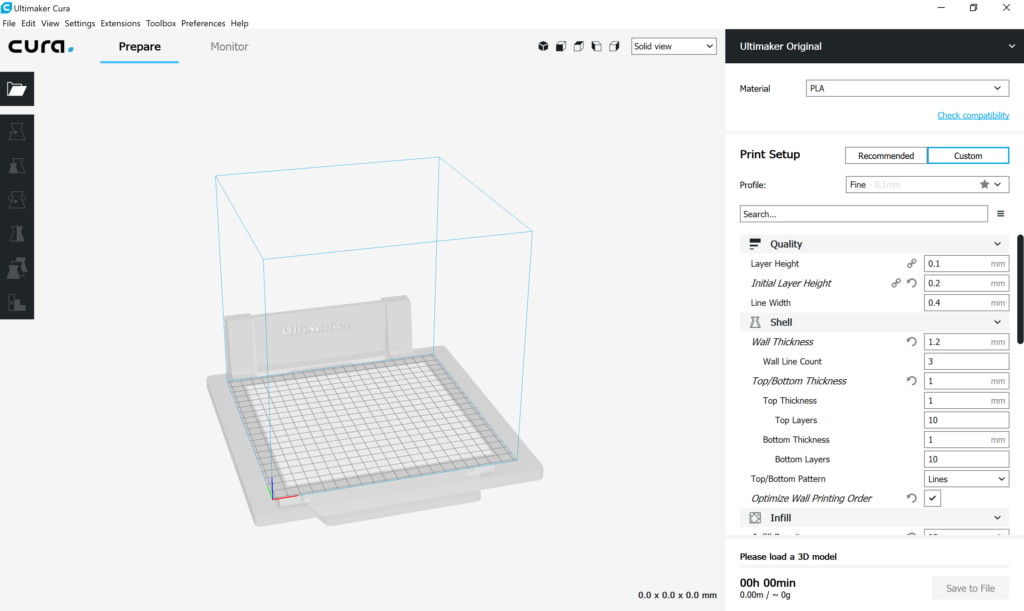The height and width of the screenshot is (611, 1024).
Task: Click the Save to File button
Action: 969,588
